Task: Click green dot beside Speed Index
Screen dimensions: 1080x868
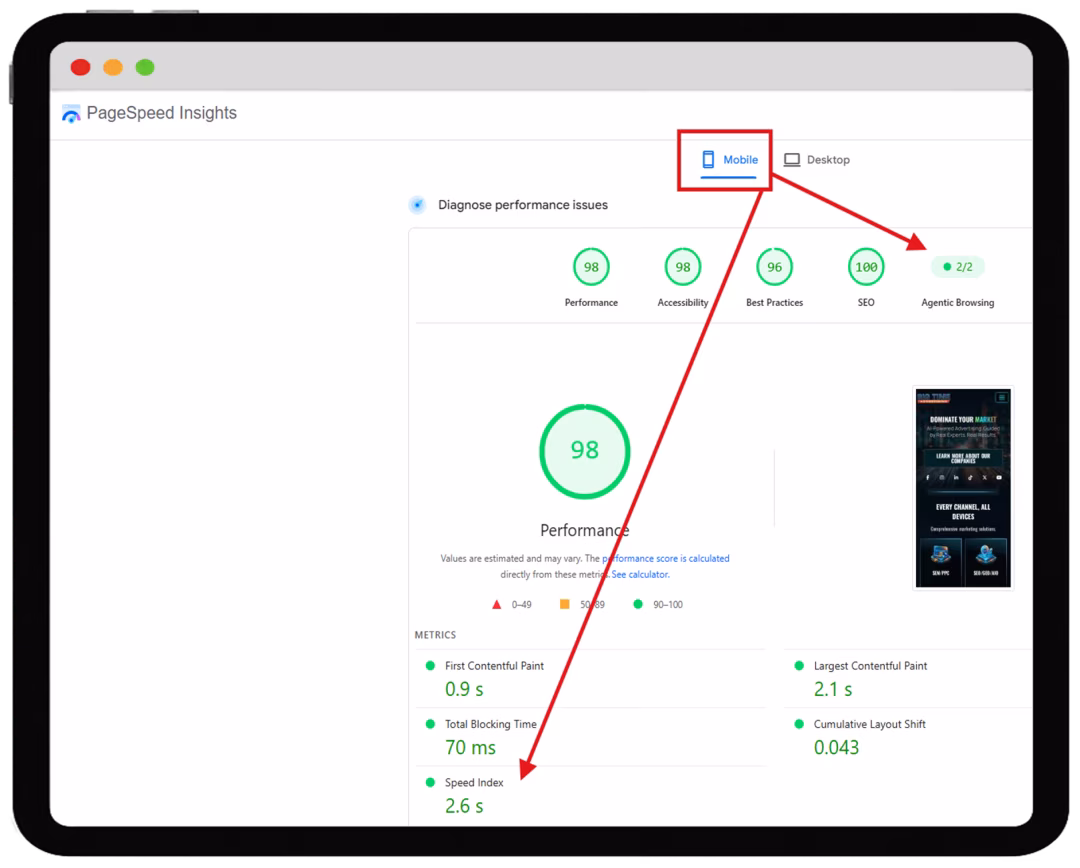Action: coord(430,783)
